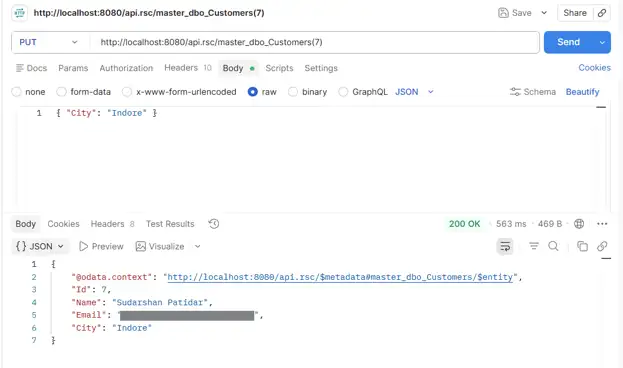Click inside the request body editor line

coord(106,113)
